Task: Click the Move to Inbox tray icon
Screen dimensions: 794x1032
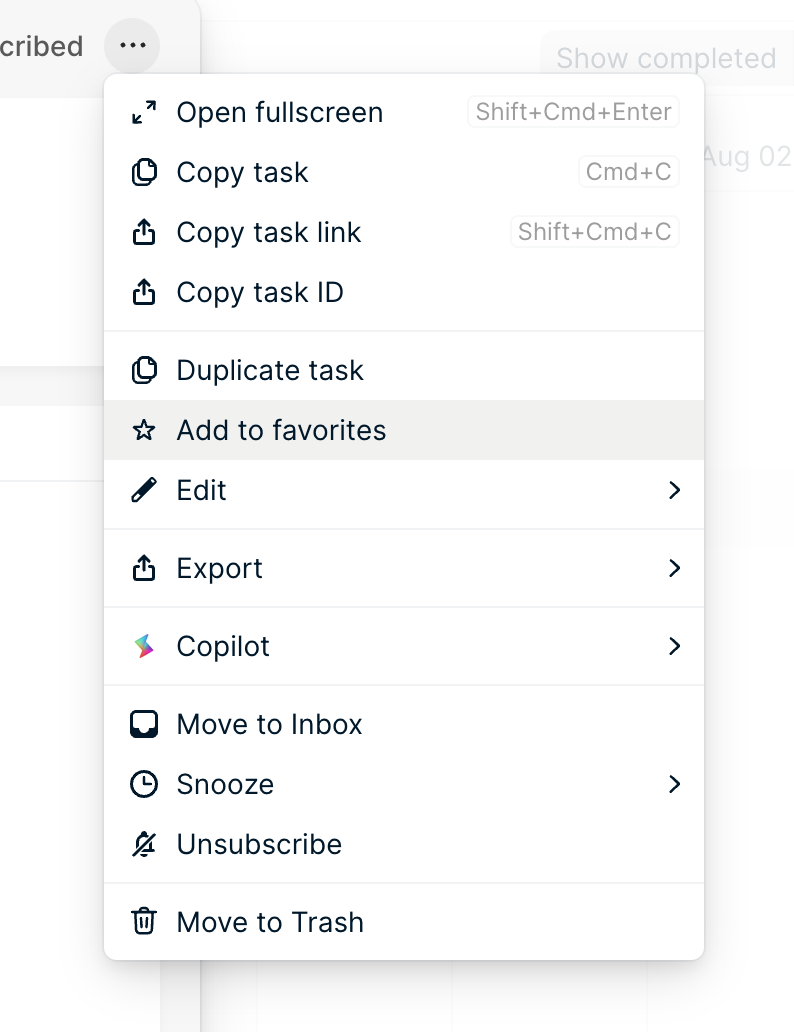Action: pyautogui.click(x=144, y=724)
